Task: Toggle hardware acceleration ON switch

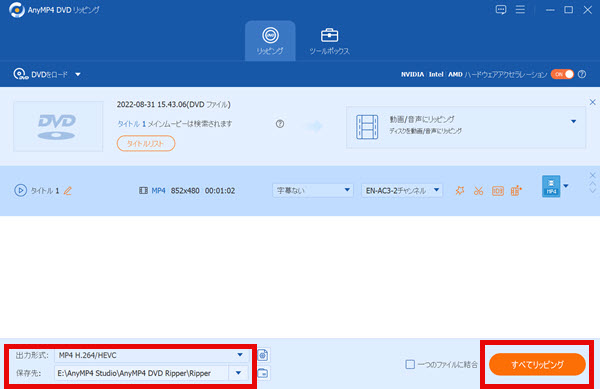Action: [x=562, y=74]
